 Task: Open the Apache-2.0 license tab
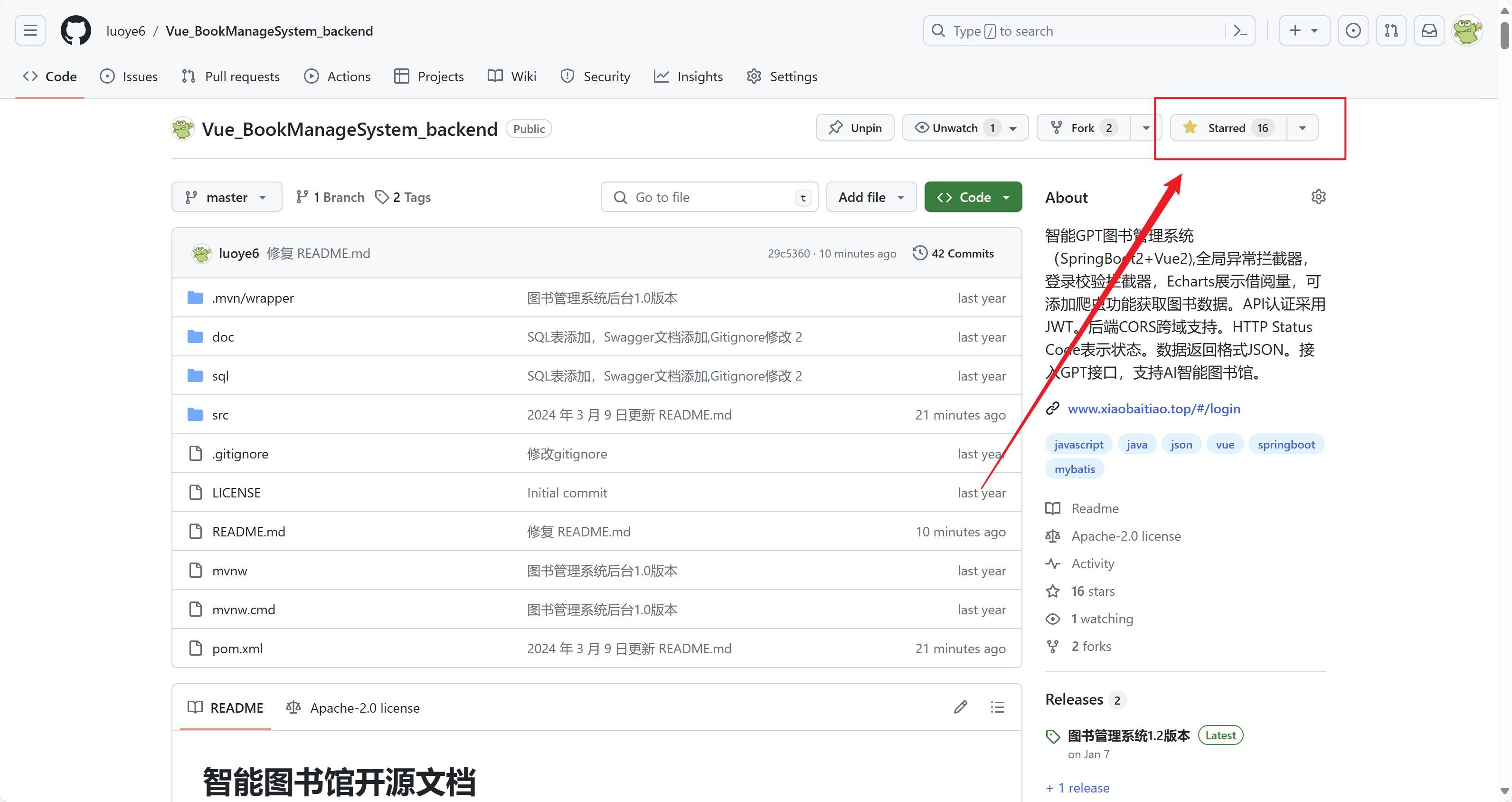(x=353, y=708)
